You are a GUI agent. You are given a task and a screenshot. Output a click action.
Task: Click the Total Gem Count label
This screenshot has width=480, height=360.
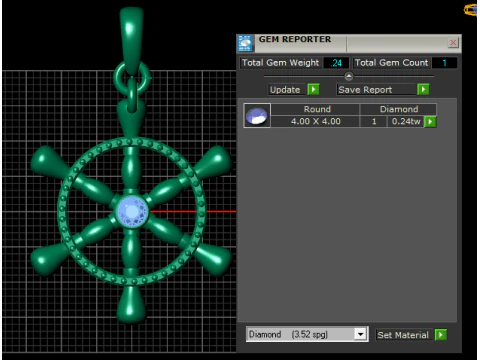(x=391, y=63)
